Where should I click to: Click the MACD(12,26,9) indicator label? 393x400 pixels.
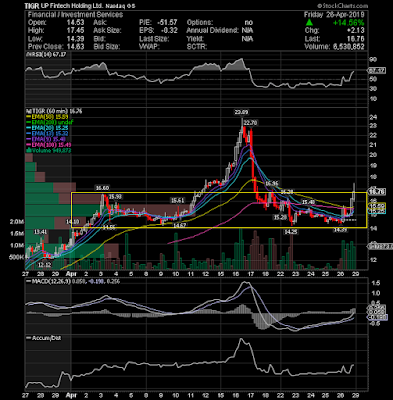[x=47, y=282]
